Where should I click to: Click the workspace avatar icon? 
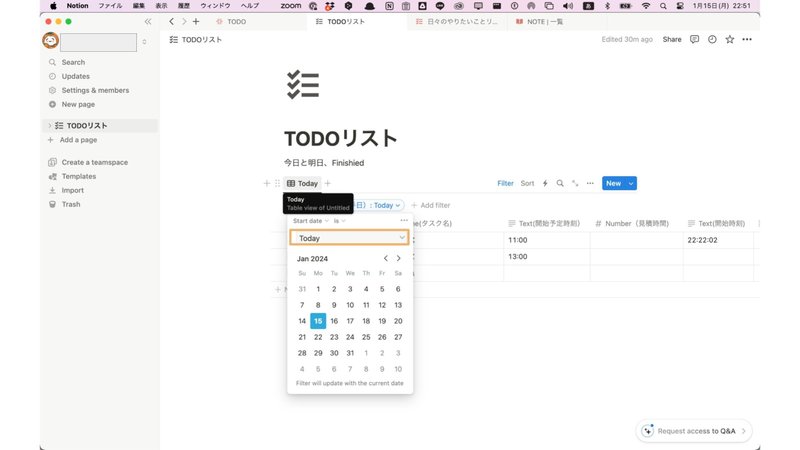point(51,40)
